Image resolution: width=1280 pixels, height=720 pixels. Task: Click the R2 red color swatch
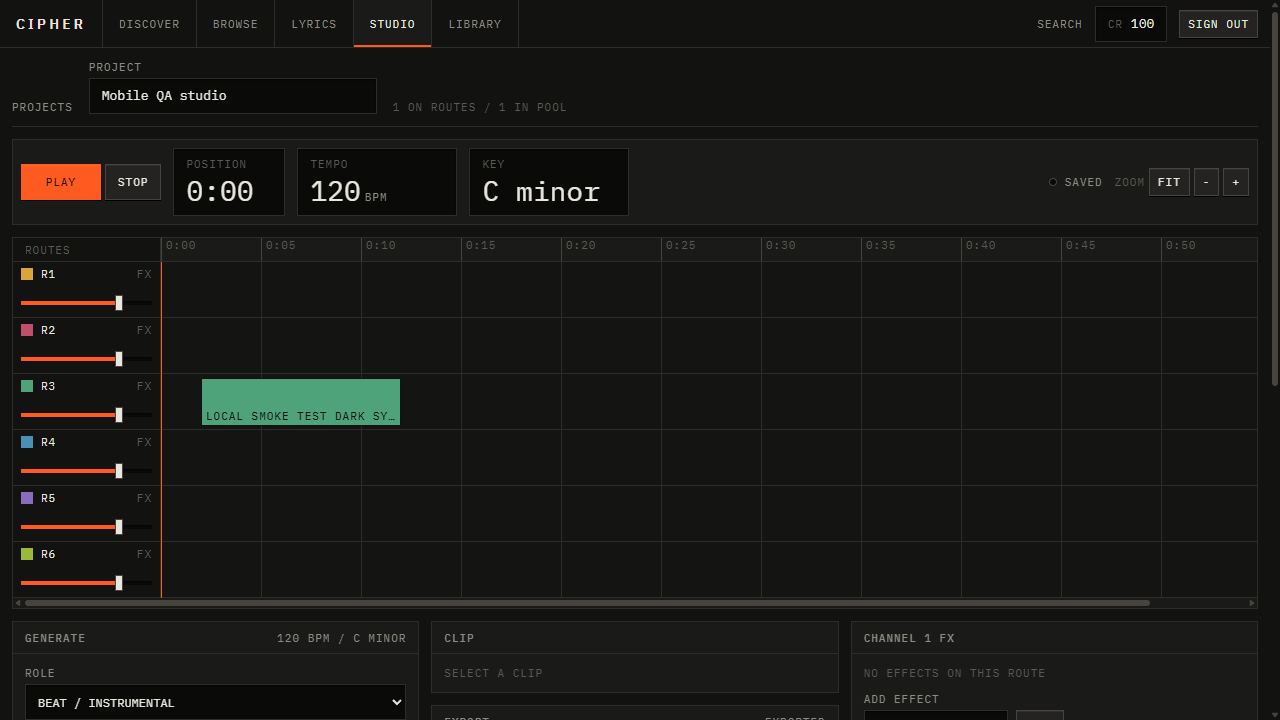(x=27, y=330)
